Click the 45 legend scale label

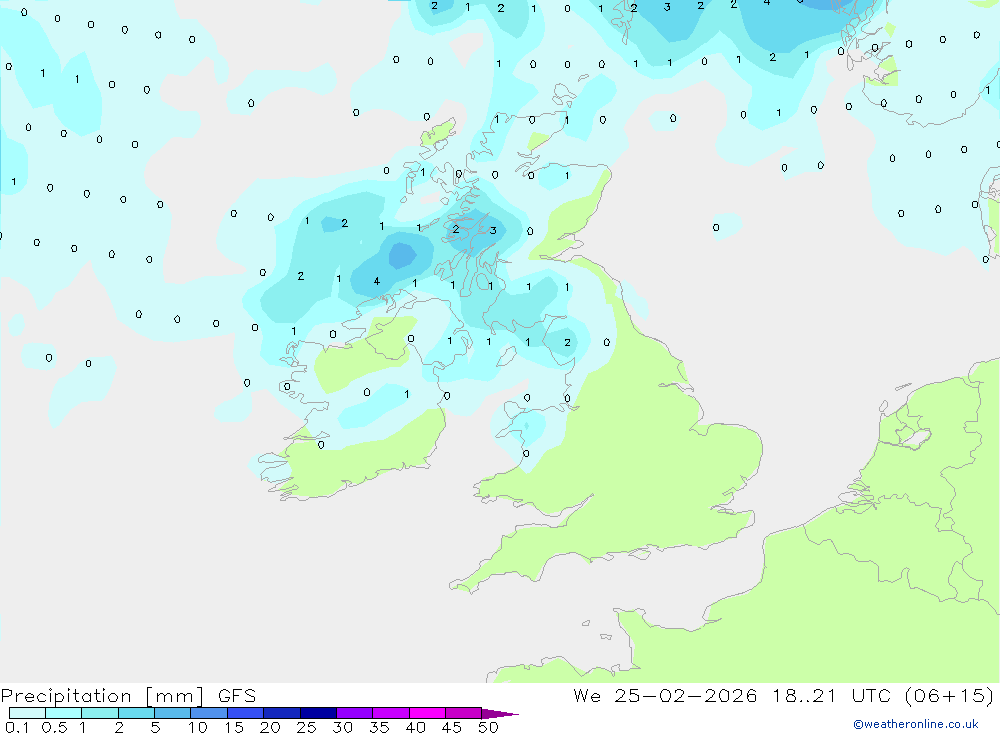(x=452, y=727)
